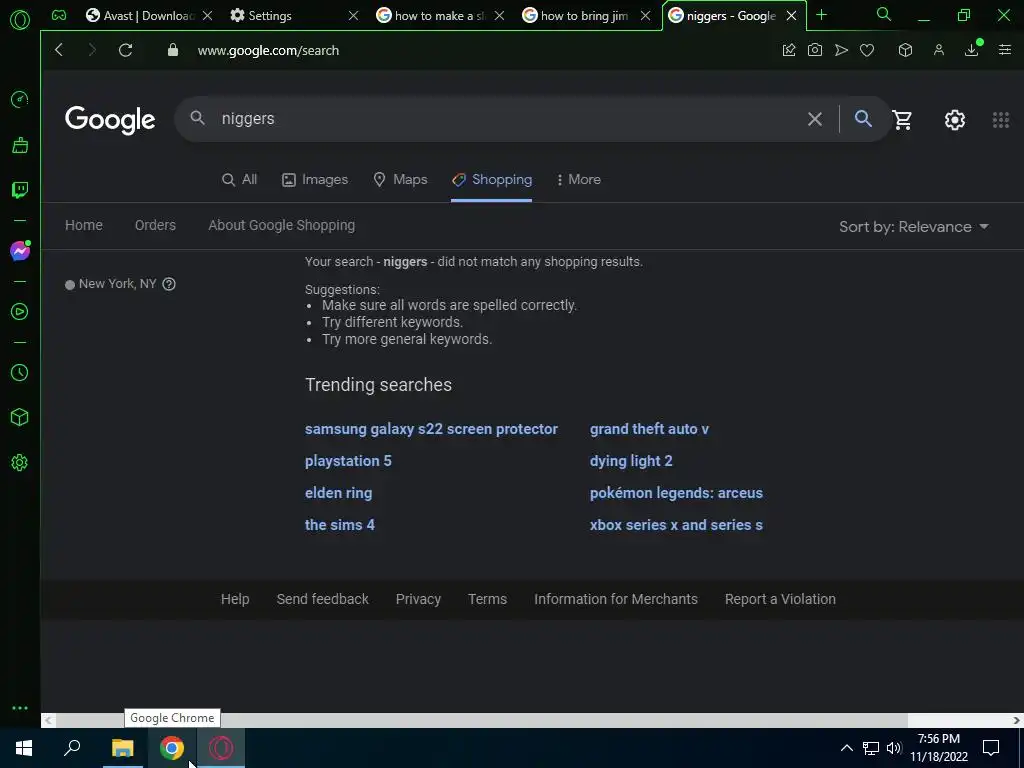Close the Settings tab

tap(353, 15)
